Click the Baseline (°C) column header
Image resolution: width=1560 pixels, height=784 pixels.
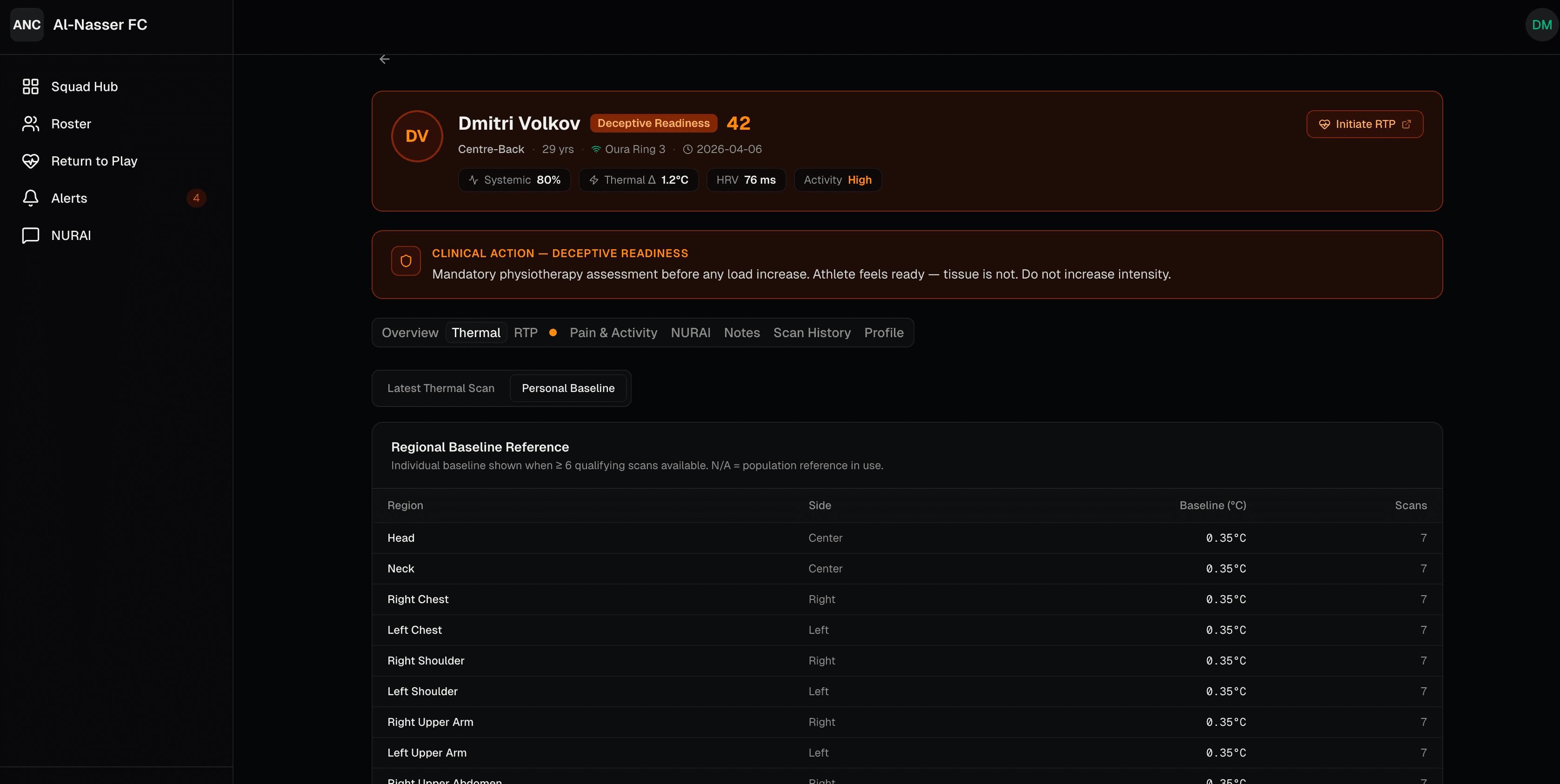click(1213, 505)
